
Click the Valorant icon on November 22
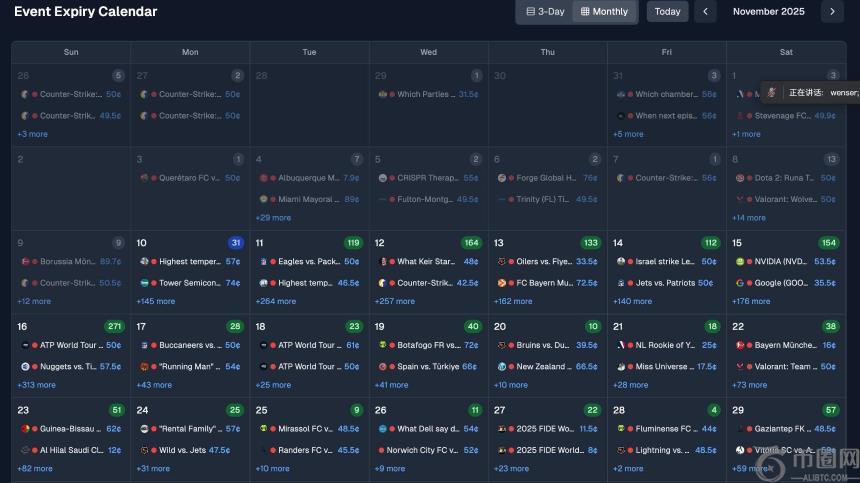click(x=740, y=367)
